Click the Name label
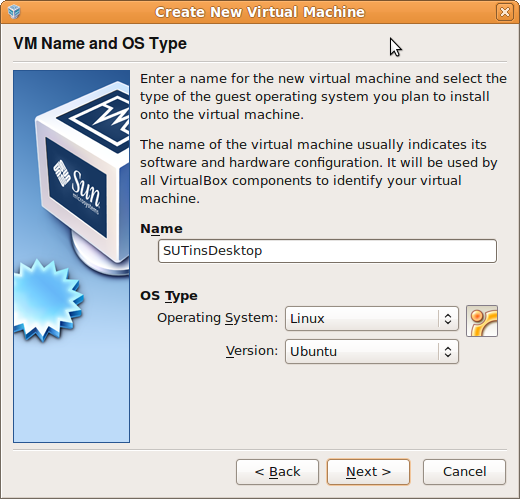This screenshot has width=520, height=499. (x=161, y=229)
